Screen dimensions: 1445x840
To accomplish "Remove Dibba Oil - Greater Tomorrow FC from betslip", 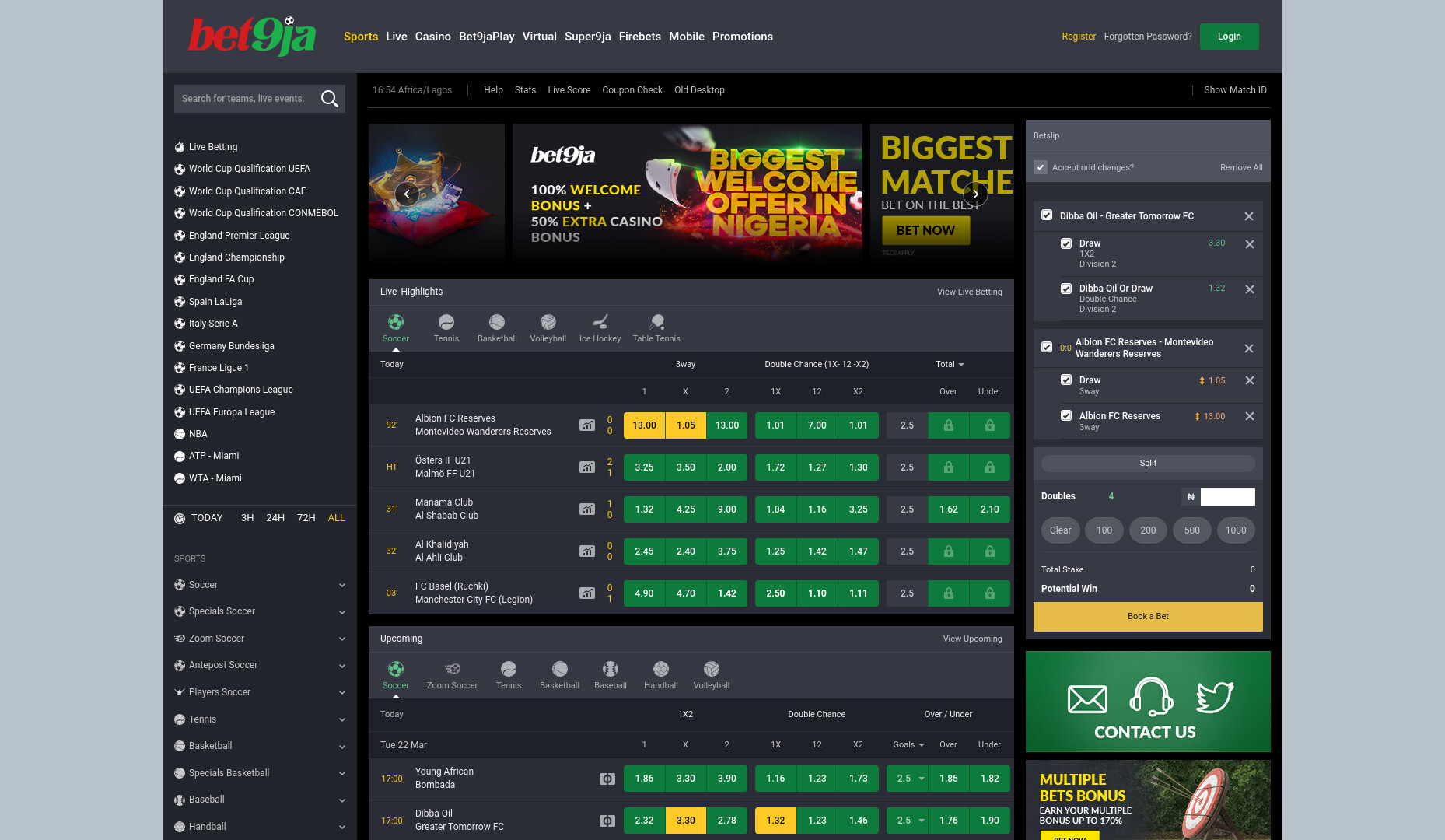I will [x=1249, y=216].
